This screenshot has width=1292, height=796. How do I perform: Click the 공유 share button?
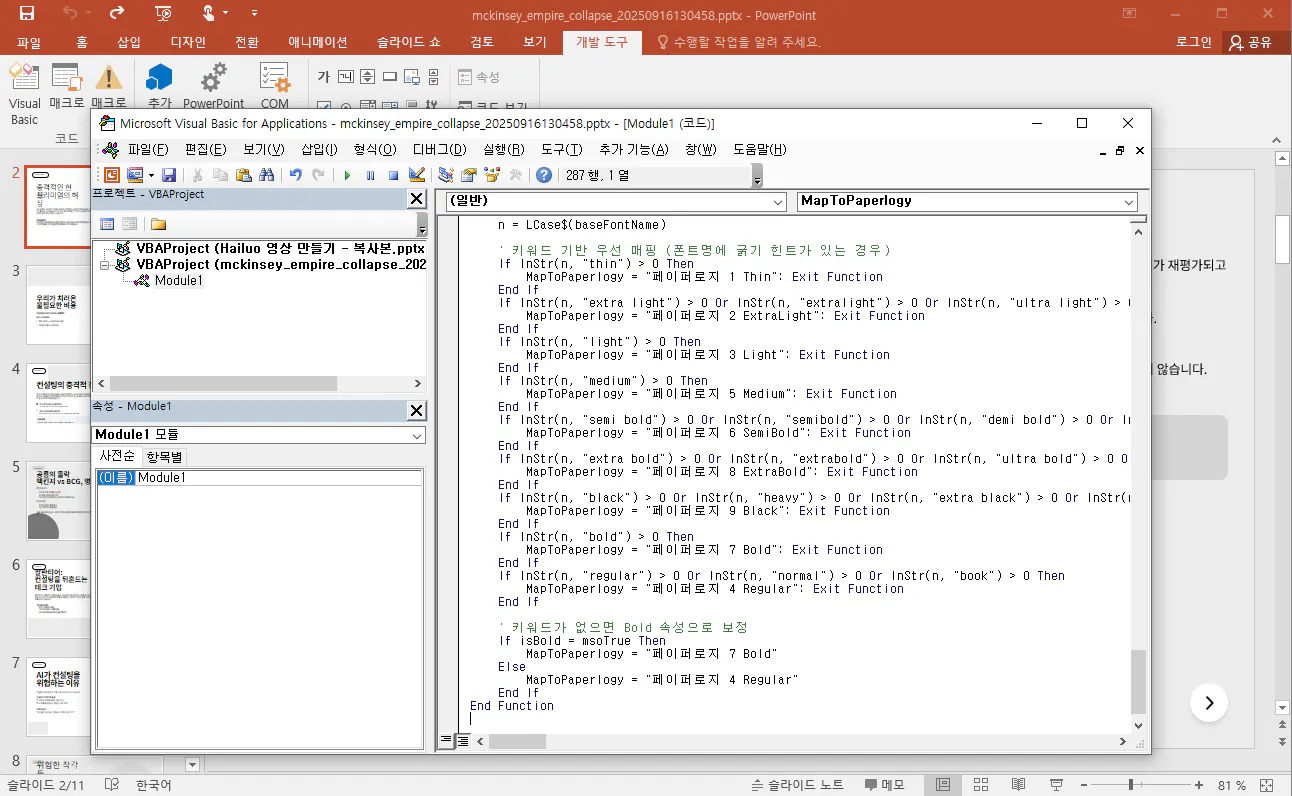pyautogui.click(x=1251, y=42)
